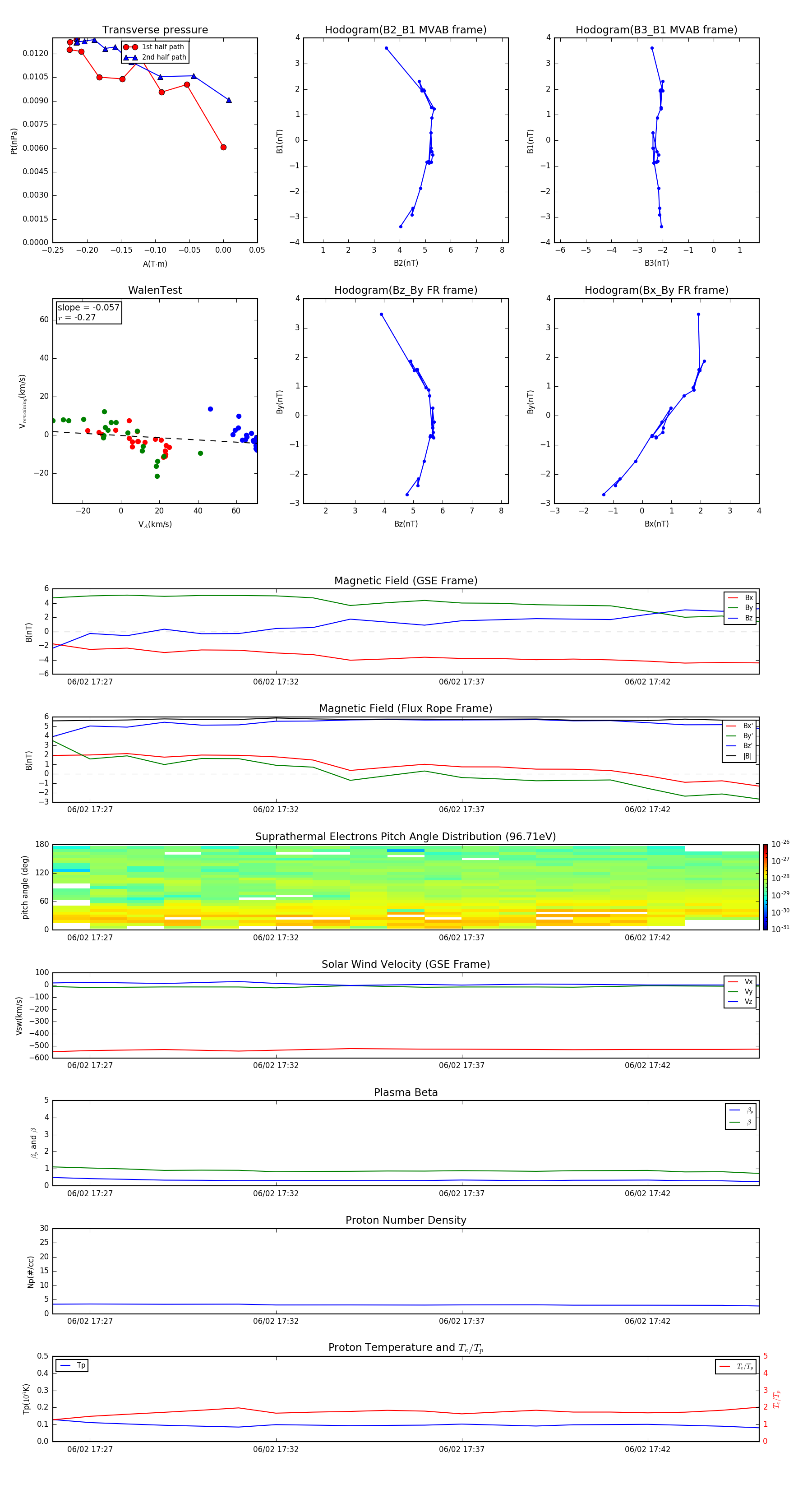The height and width of the screenshot is (1489, 812).
Task: Click the pitch angle distribution colorbar
Action: click(765, 887)
